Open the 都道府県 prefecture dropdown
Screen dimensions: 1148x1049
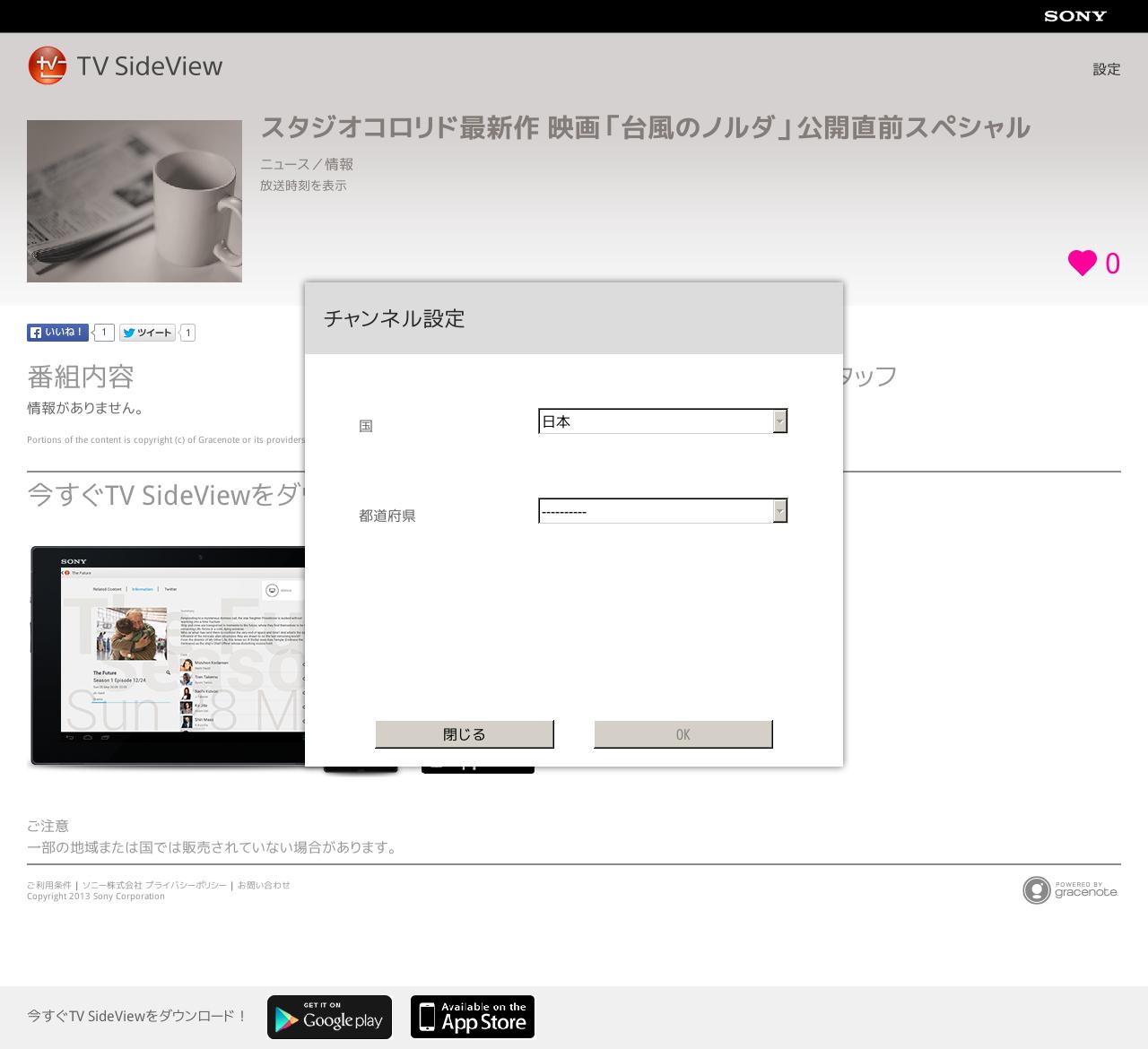click(663, 511)
